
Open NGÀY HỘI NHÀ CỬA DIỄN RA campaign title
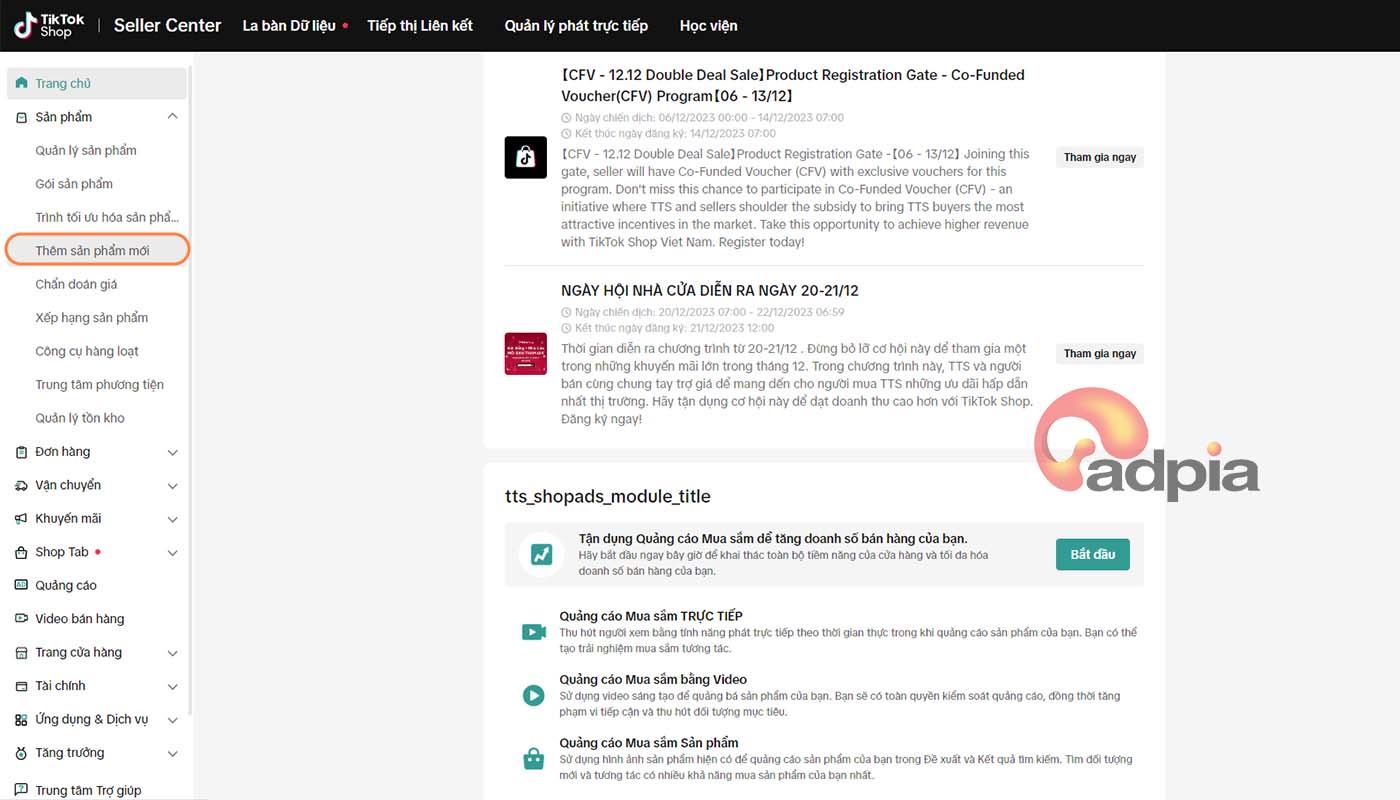pos(710,290)
